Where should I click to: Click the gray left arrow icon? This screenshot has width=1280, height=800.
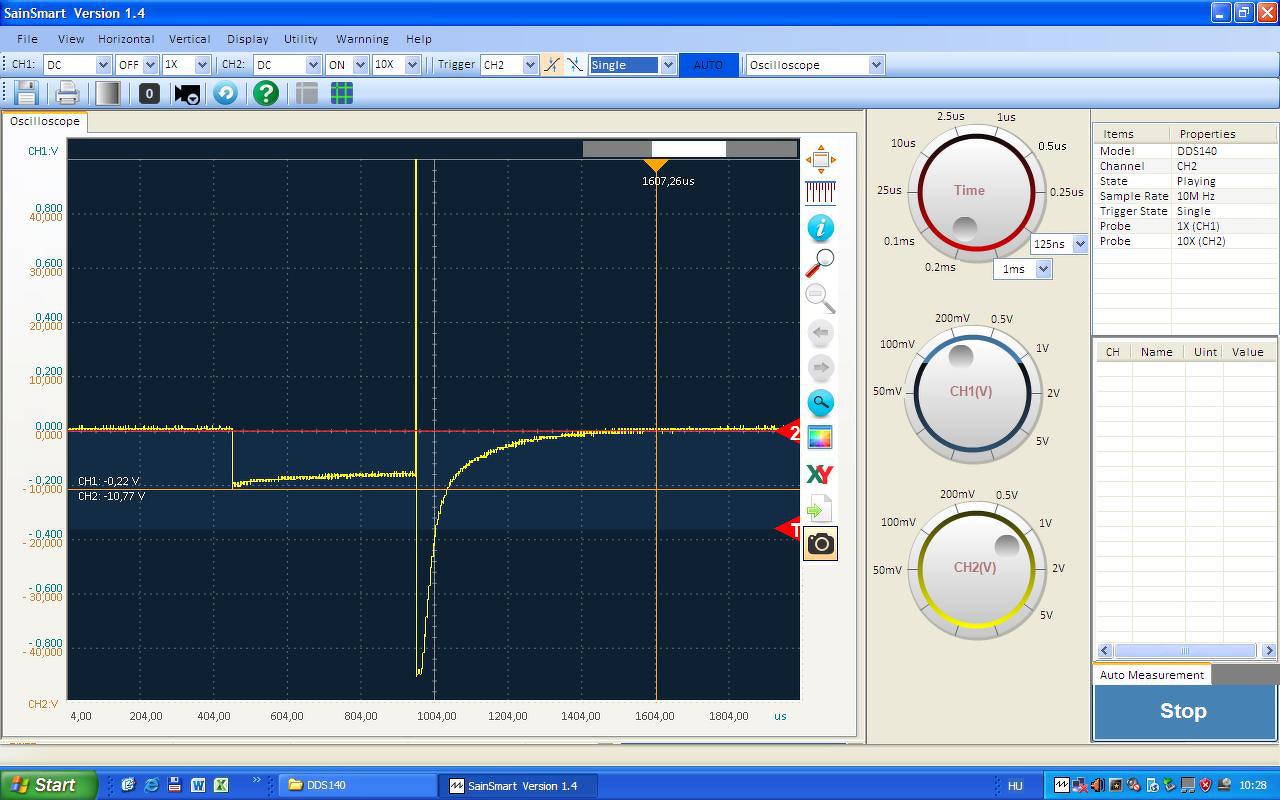coord(820,332)
